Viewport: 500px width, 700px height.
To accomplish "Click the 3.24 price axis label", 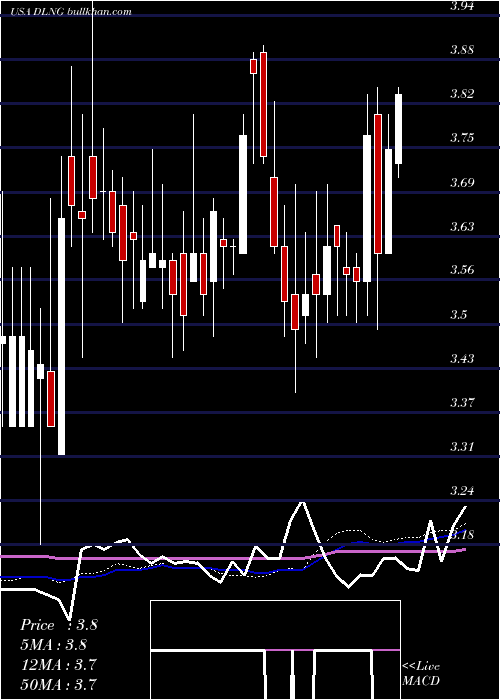I will coord(464,491).
